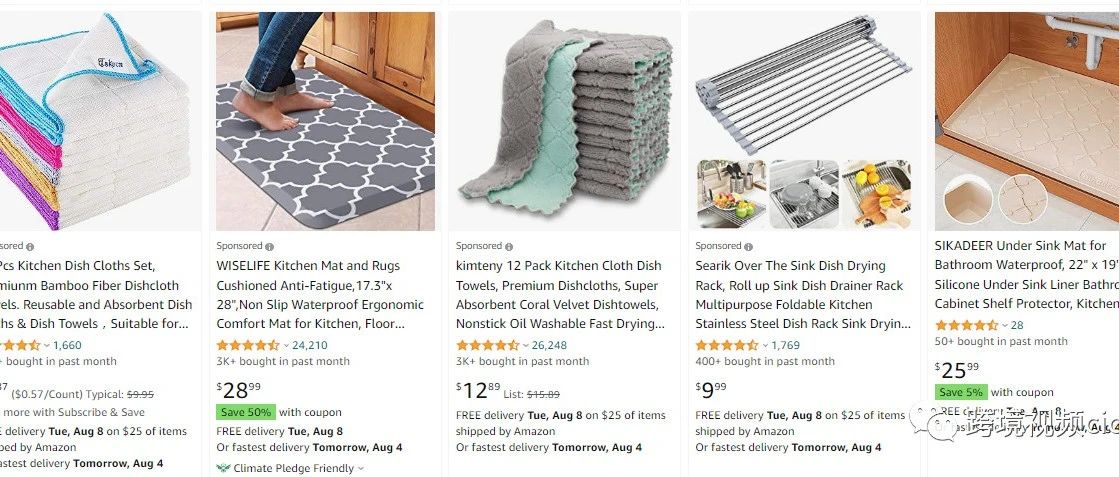Click star rating of kimteny dish towels

487,345
